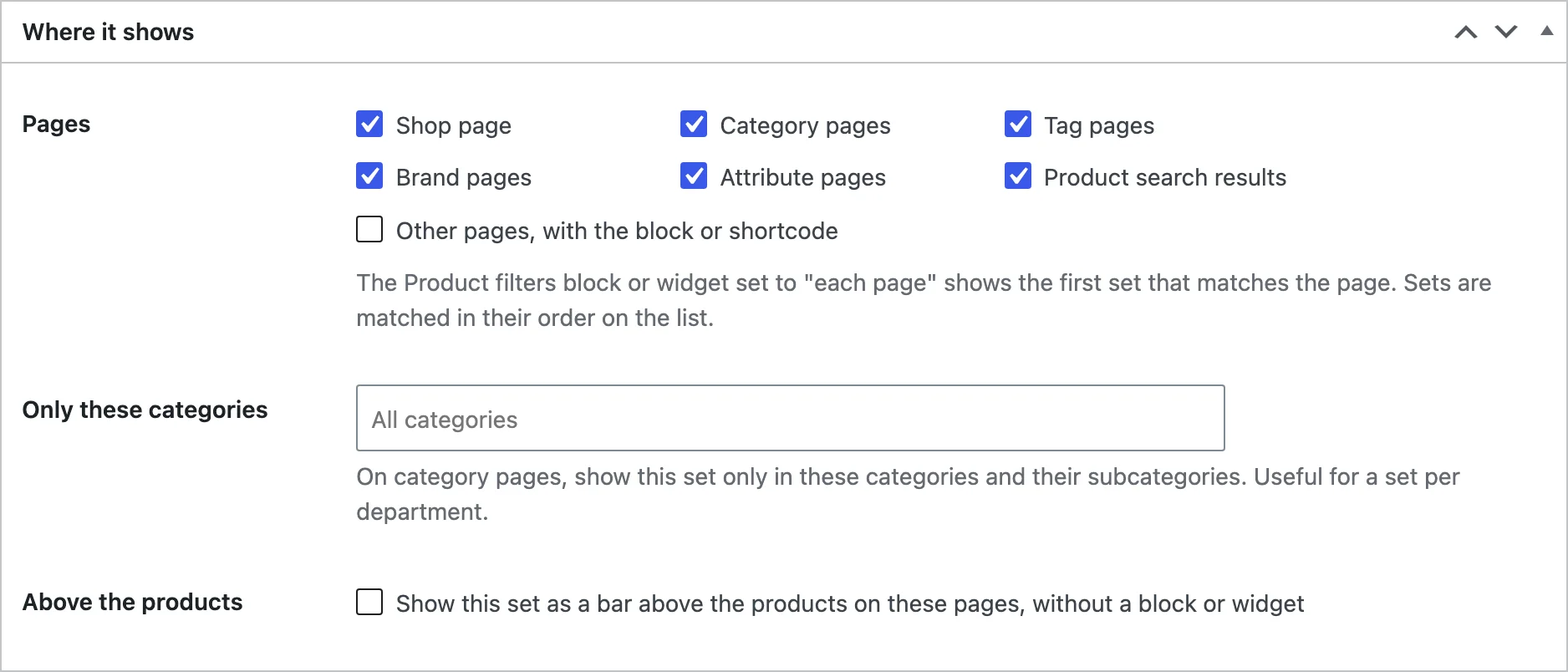The height and width of the screenshot is (672, 1568).
Task: Click the 'Above the products' row label
Action: [x=133, y=602]
